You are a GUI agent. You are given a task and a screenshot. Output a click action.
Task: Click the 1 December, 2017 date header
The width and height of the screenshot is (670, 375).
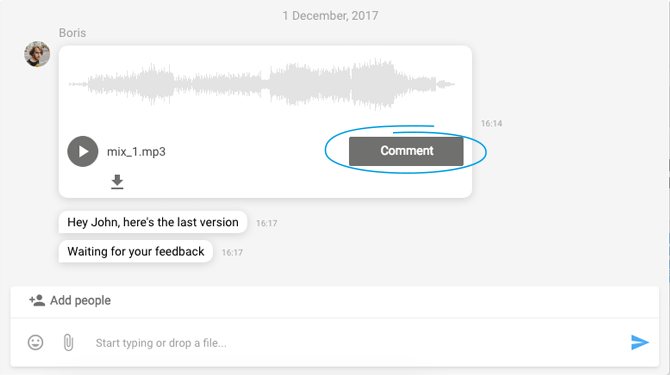[x=330, y=16]
